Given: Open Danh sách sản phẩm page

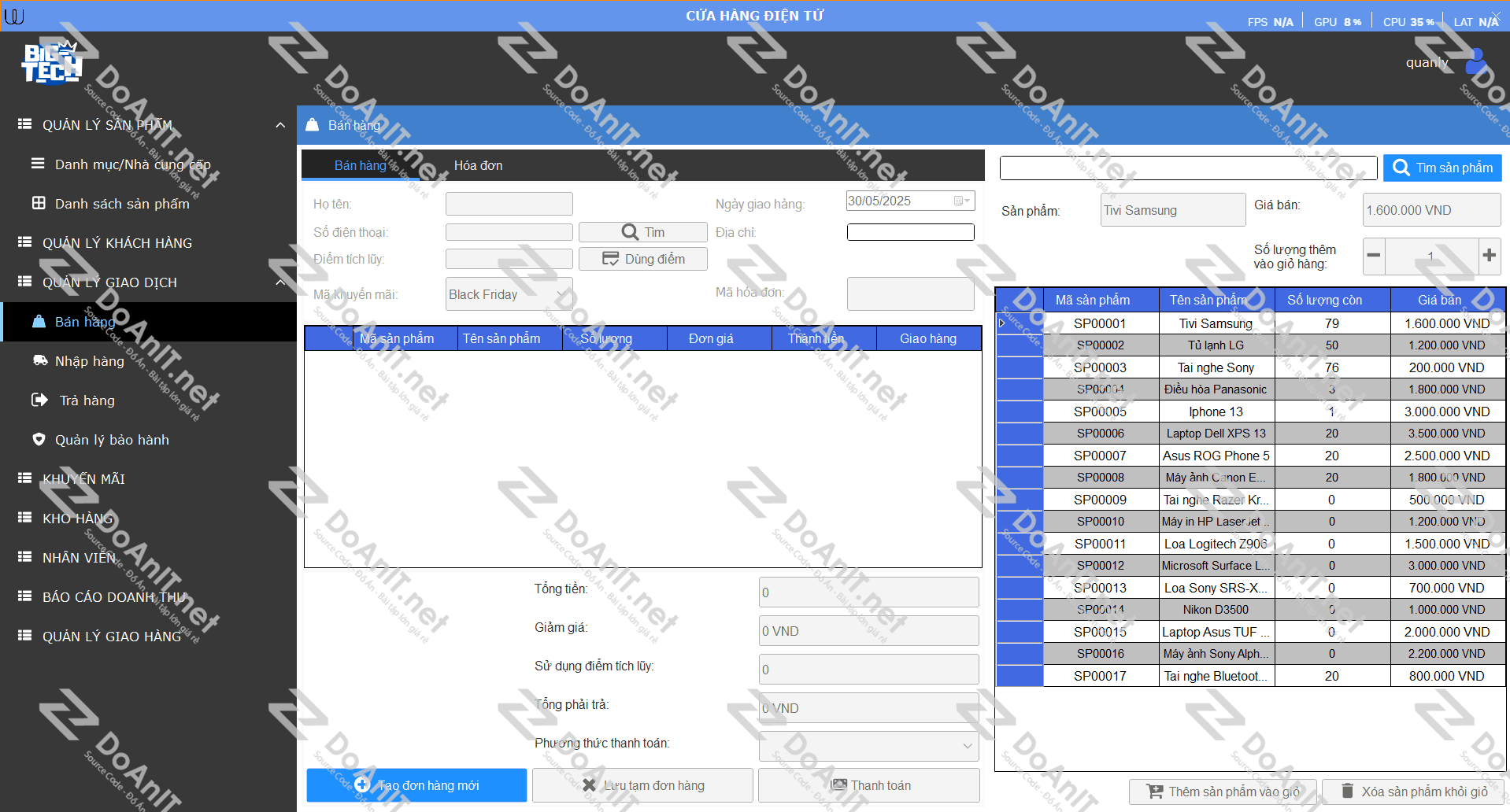Looking at the screenshot, I should pos(121,204).
